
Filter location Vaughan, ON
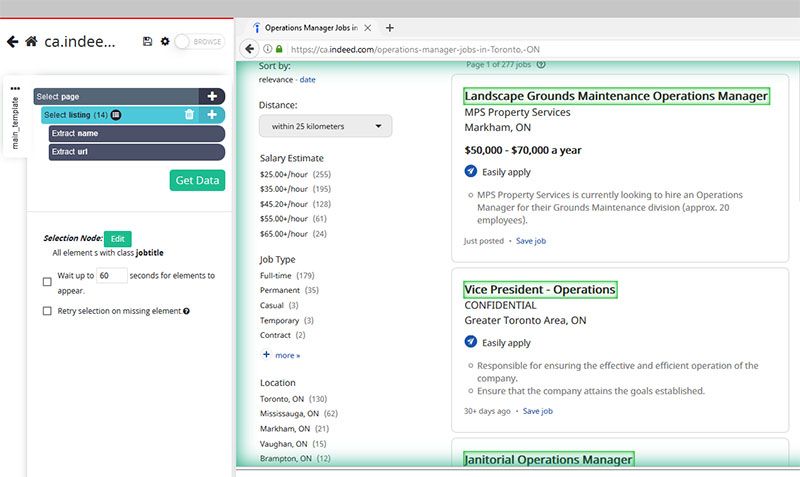point(283,444)
